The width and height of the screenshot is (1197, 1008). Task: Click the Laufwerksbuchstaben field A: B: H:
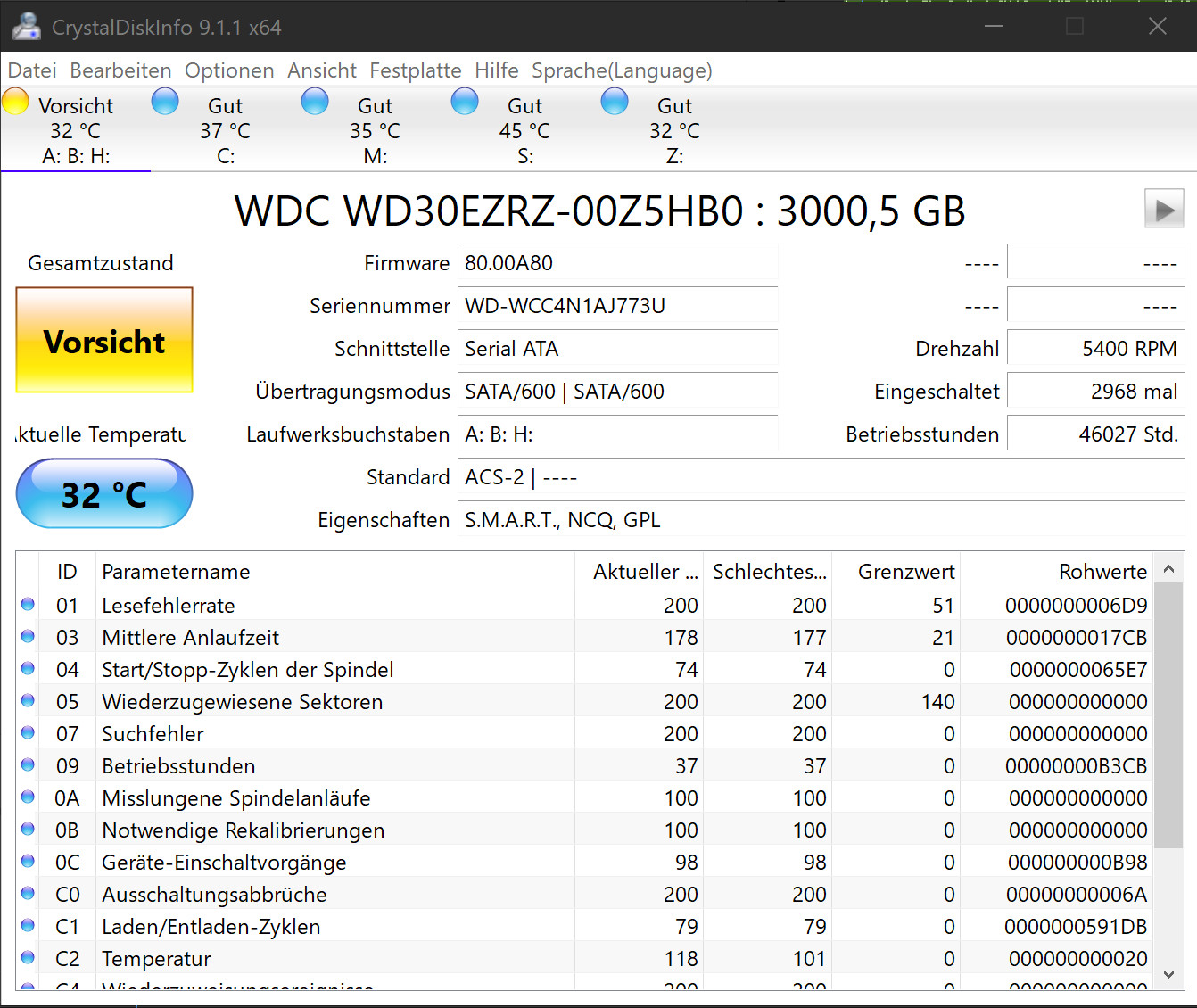coord(617,434)
